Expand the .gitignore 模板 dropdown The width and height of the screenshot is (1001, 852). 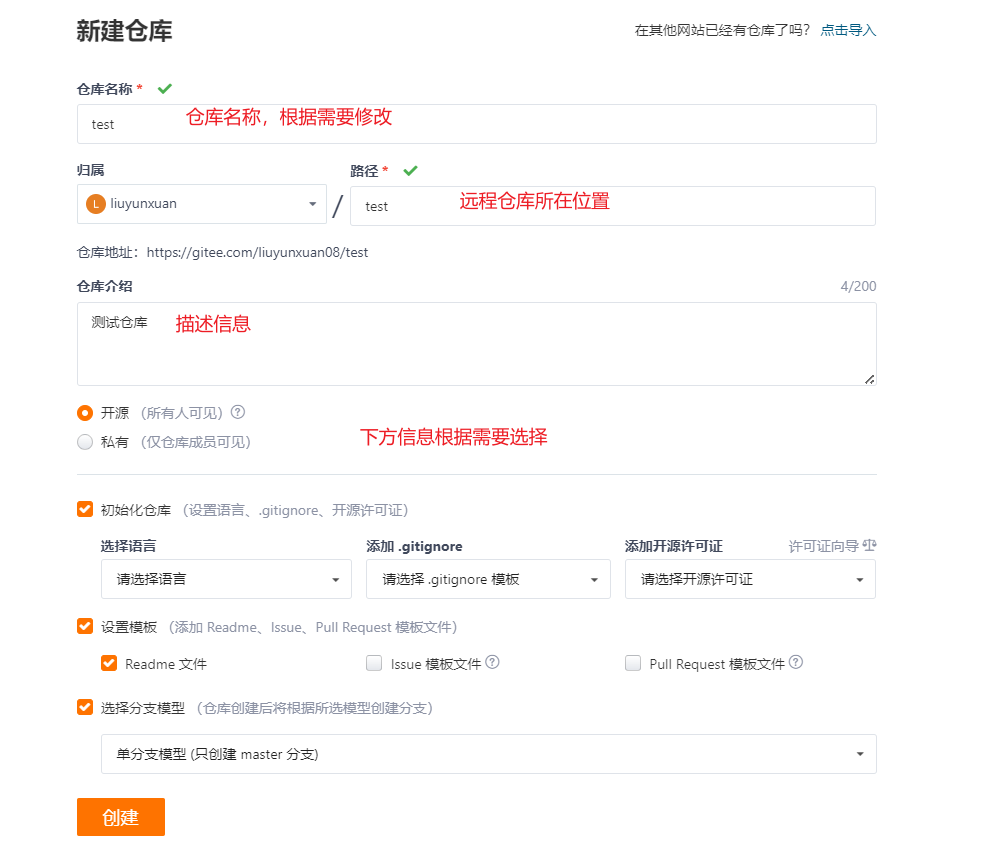(488, 579)
